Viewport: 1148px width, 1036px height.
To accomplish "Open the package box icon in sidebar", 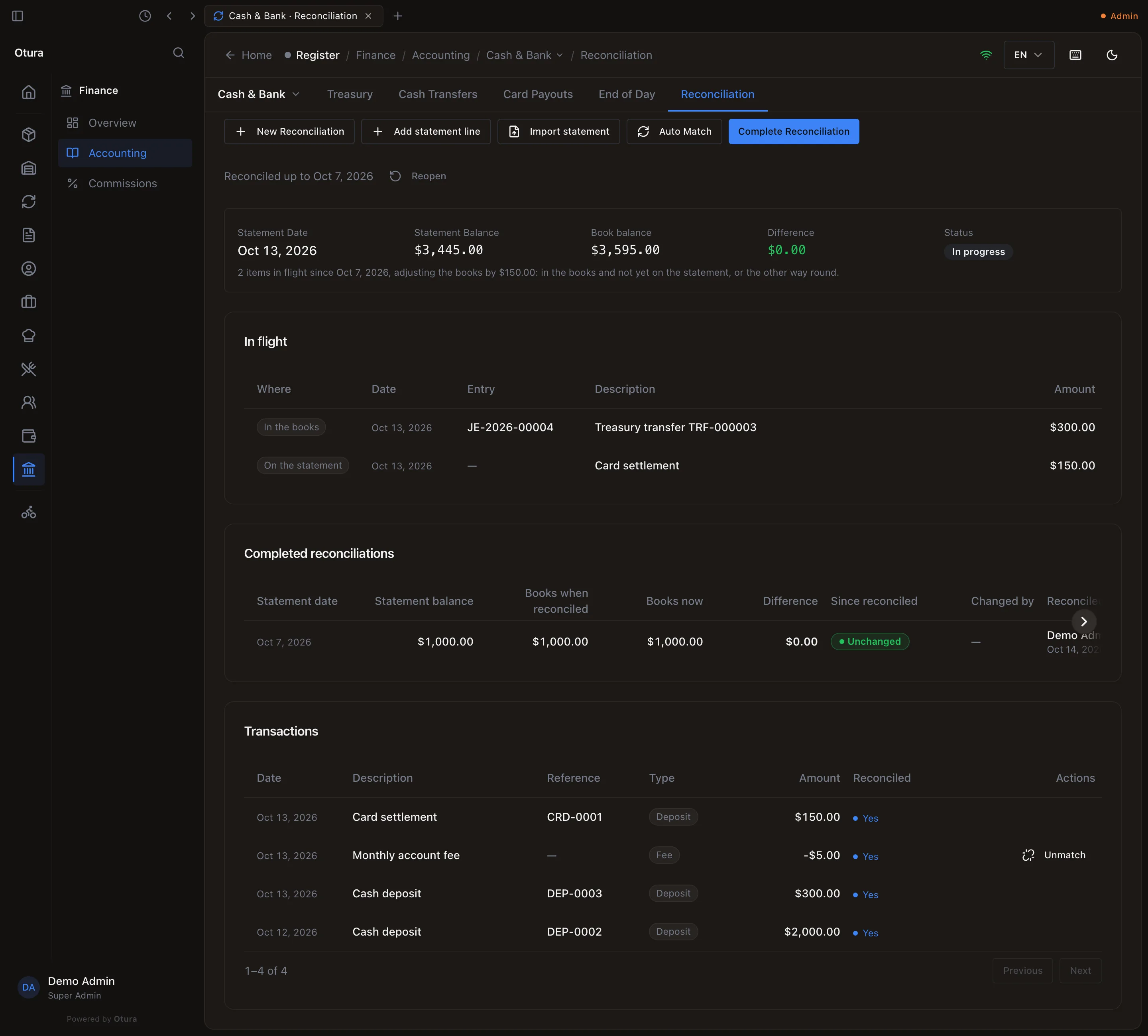I will point(28,135).
